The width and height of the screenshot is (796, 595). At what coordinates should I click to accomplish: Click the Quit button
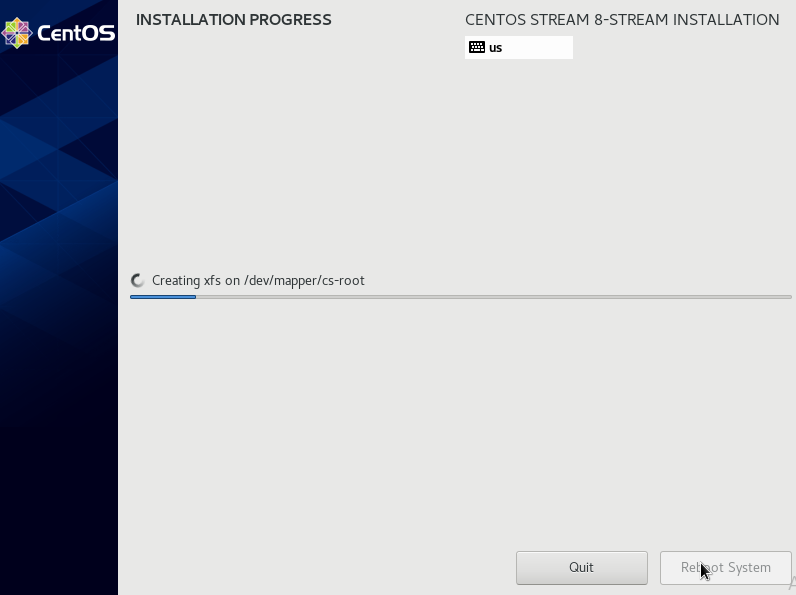coord(582,568)
